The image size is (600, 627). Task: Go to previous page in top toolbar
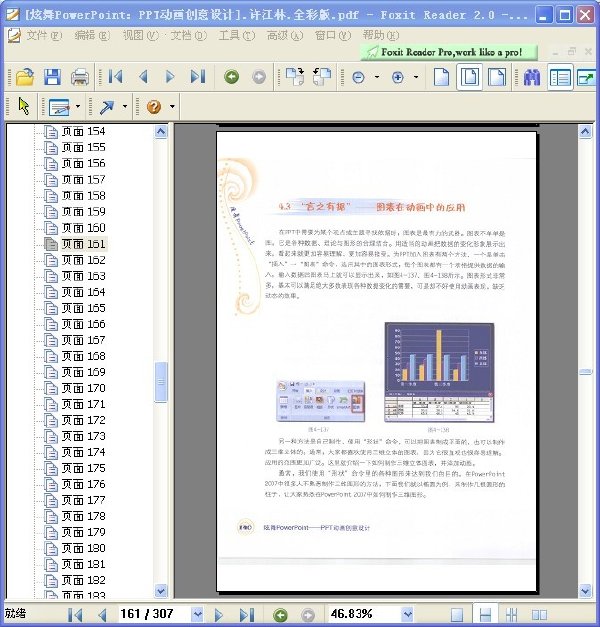pyautogui.click(x=143, y=76)
